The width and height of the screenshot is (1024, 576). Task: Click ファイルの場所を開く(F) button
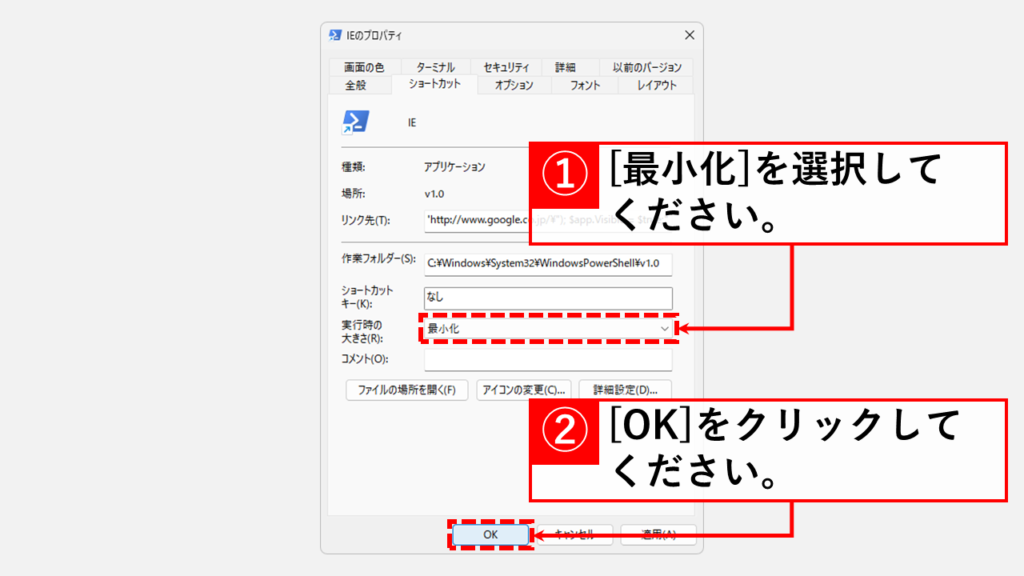click(x=406, y=390)
